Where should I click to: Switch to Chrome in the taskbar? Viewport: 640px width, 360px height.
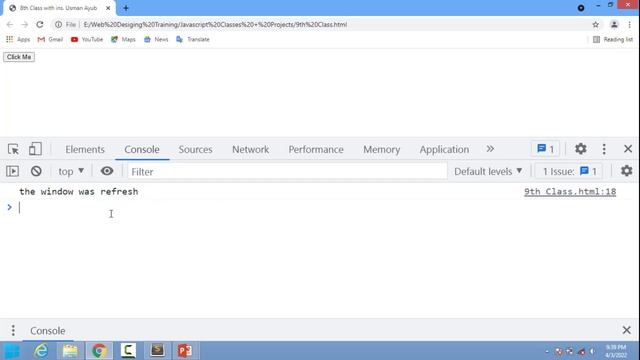coord(99,351)
